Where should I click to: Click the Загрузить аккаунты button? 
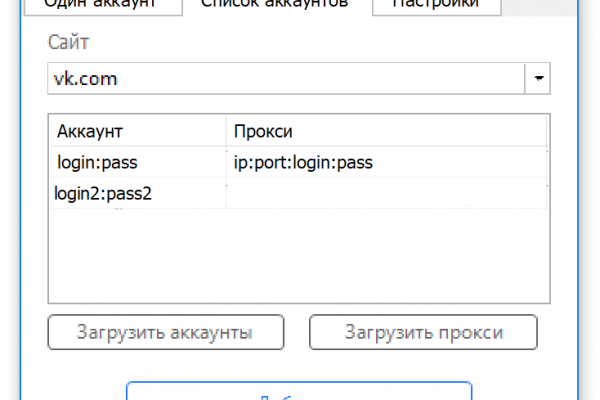point(166,332)
